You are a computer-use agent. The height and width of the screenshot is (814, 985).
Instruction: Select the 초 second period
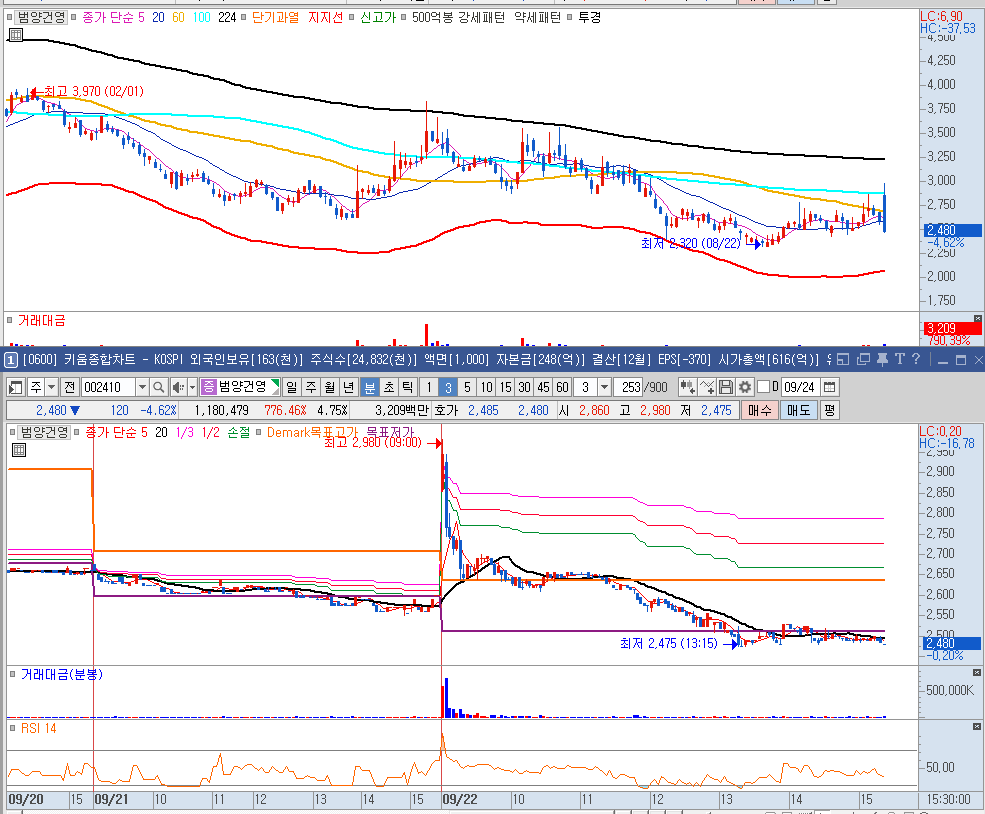point(389,387)
